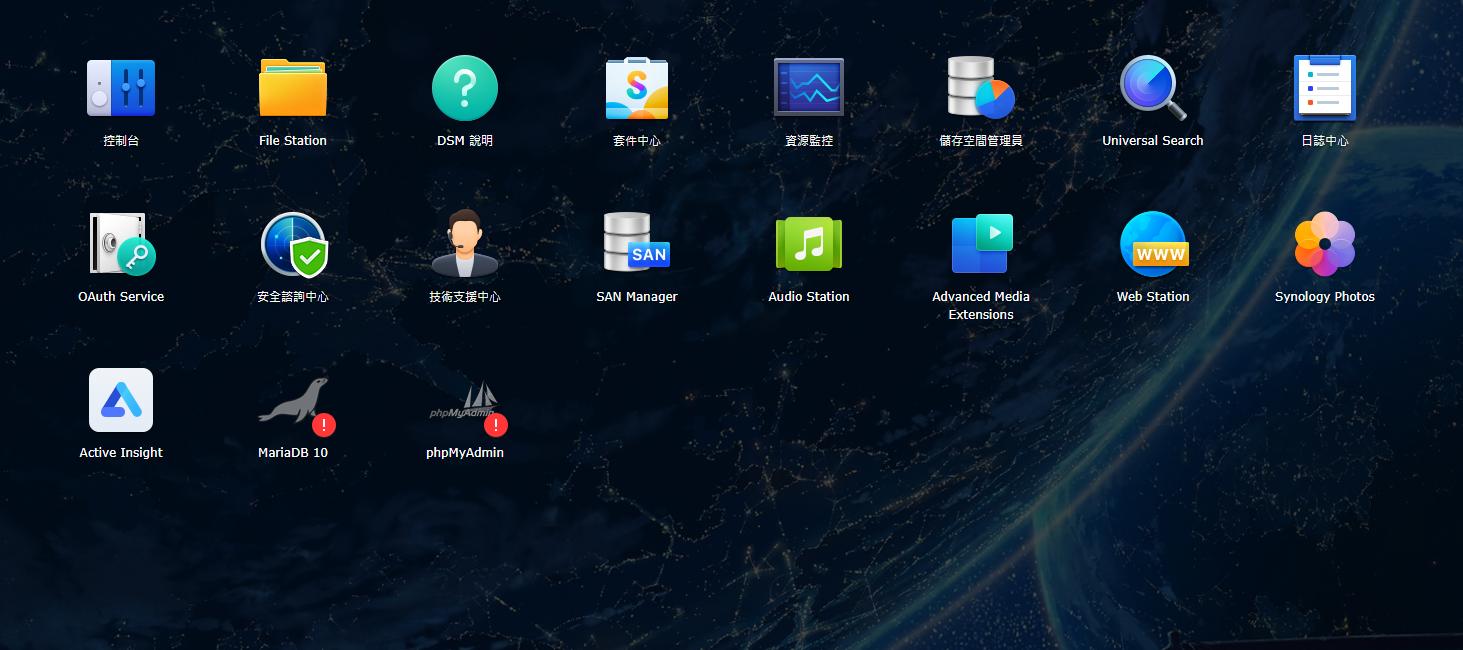Open Audio Station music icon

click(x=809, y=243)
